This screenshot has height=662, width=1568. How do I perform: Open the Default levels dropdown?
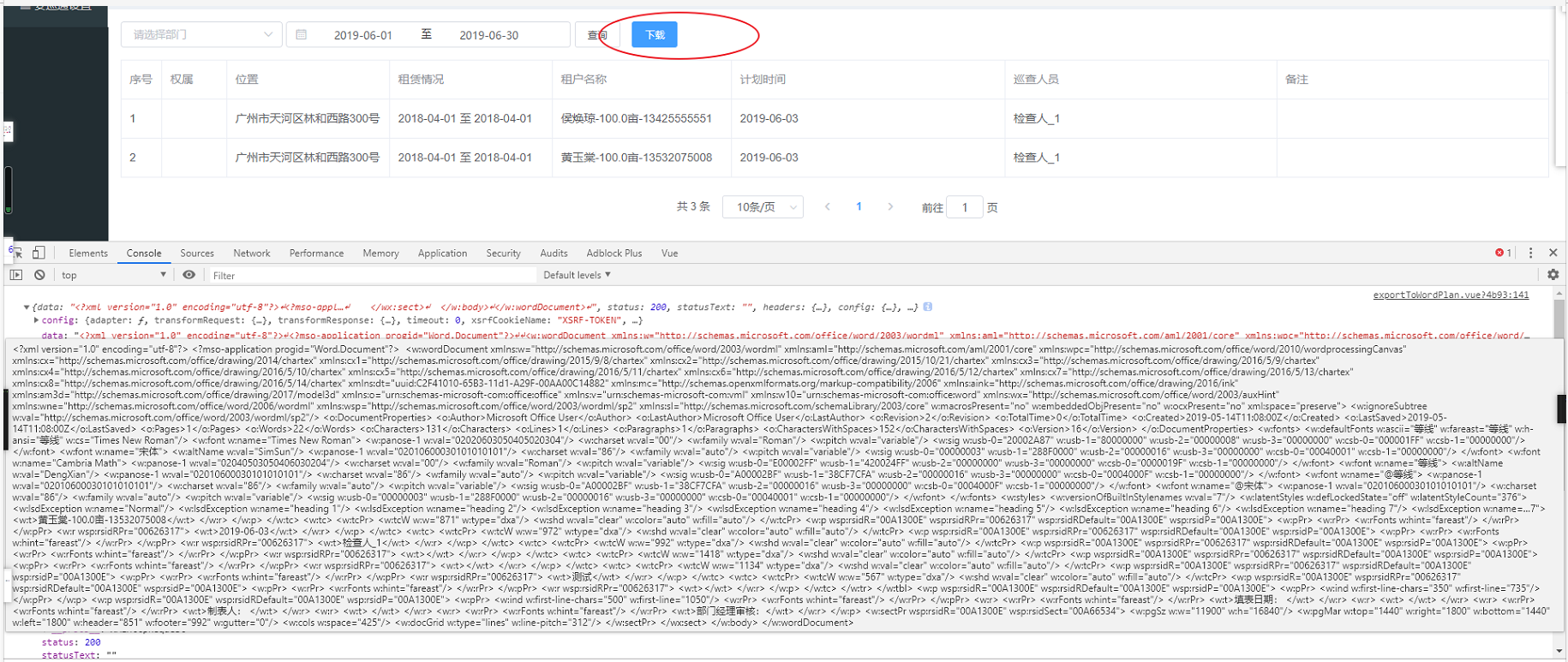577,275
